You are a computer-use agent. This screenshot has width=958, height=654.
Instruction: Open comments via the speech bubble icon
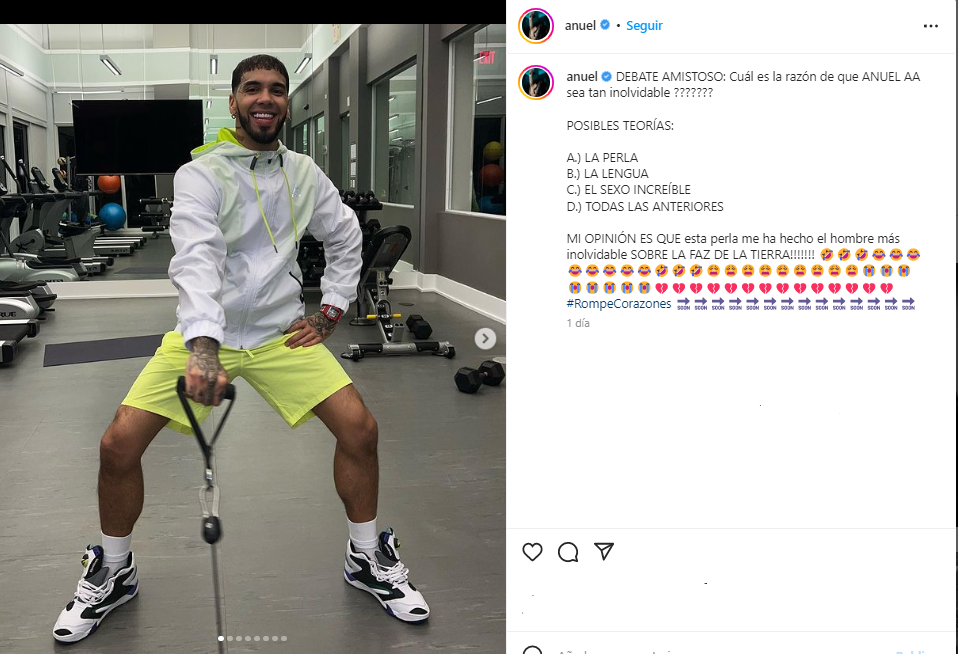click(568, 552)
